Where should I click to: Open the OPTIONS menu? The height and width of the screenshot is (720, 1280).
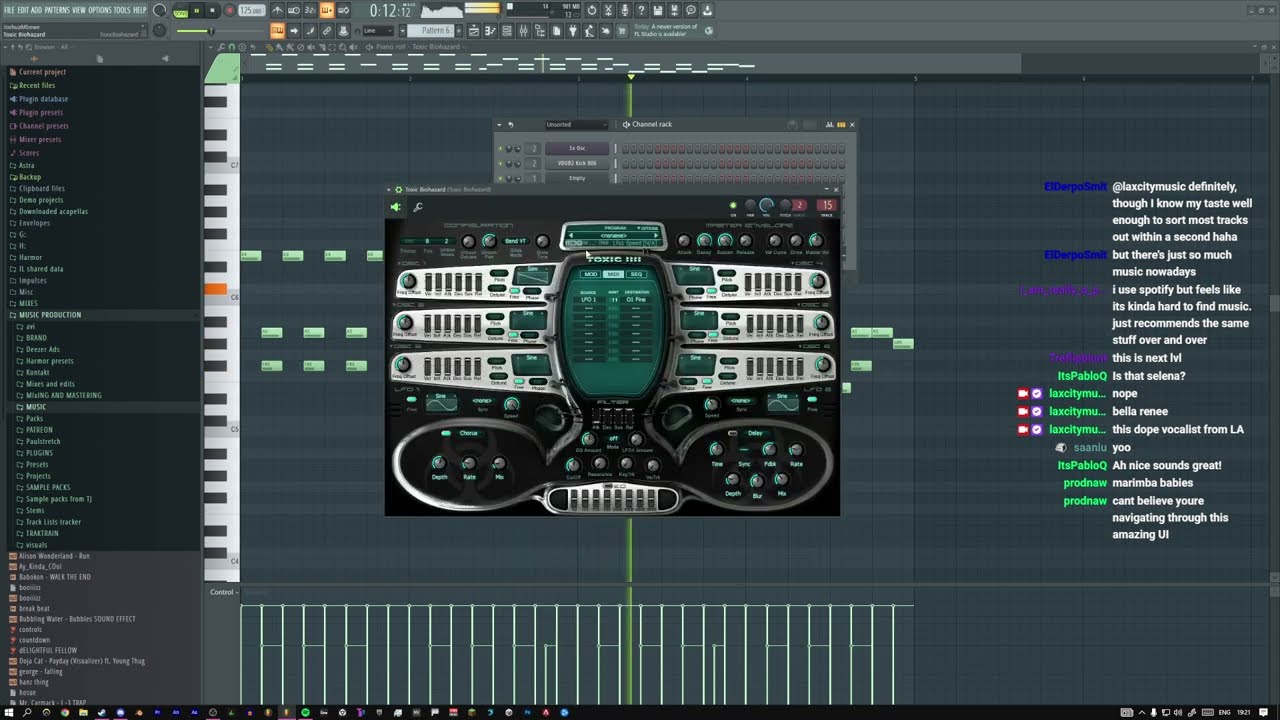pos(100,10)
